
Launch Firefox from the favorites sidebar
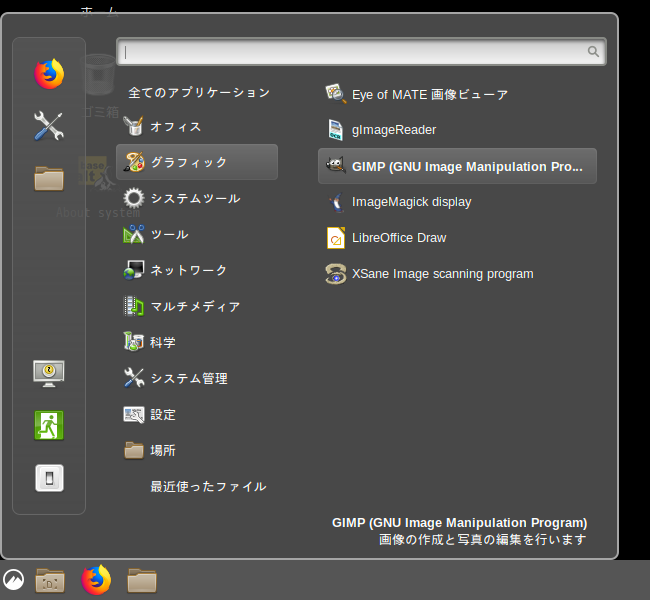coord(49,74)
